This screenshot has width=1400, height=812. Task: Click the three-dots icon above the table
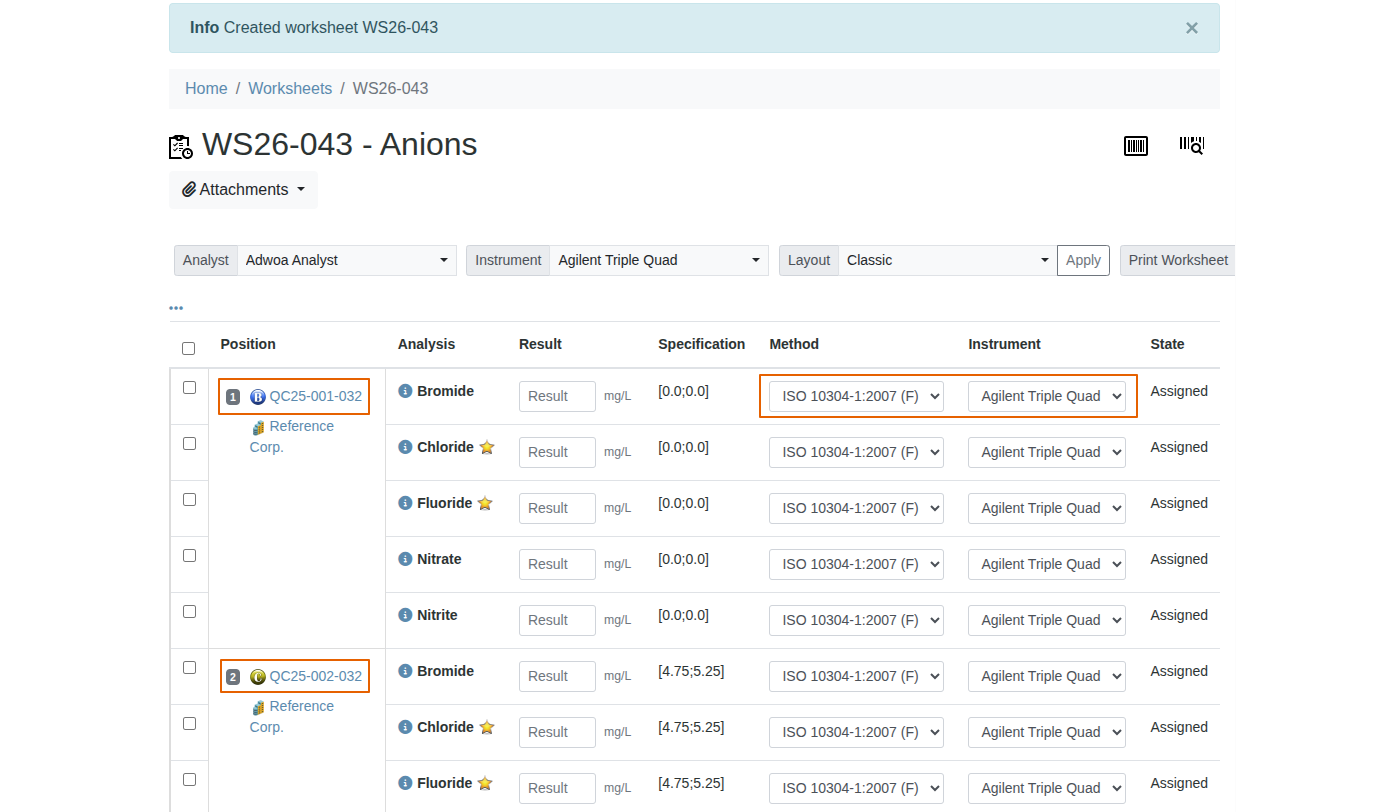pos(176,308)
